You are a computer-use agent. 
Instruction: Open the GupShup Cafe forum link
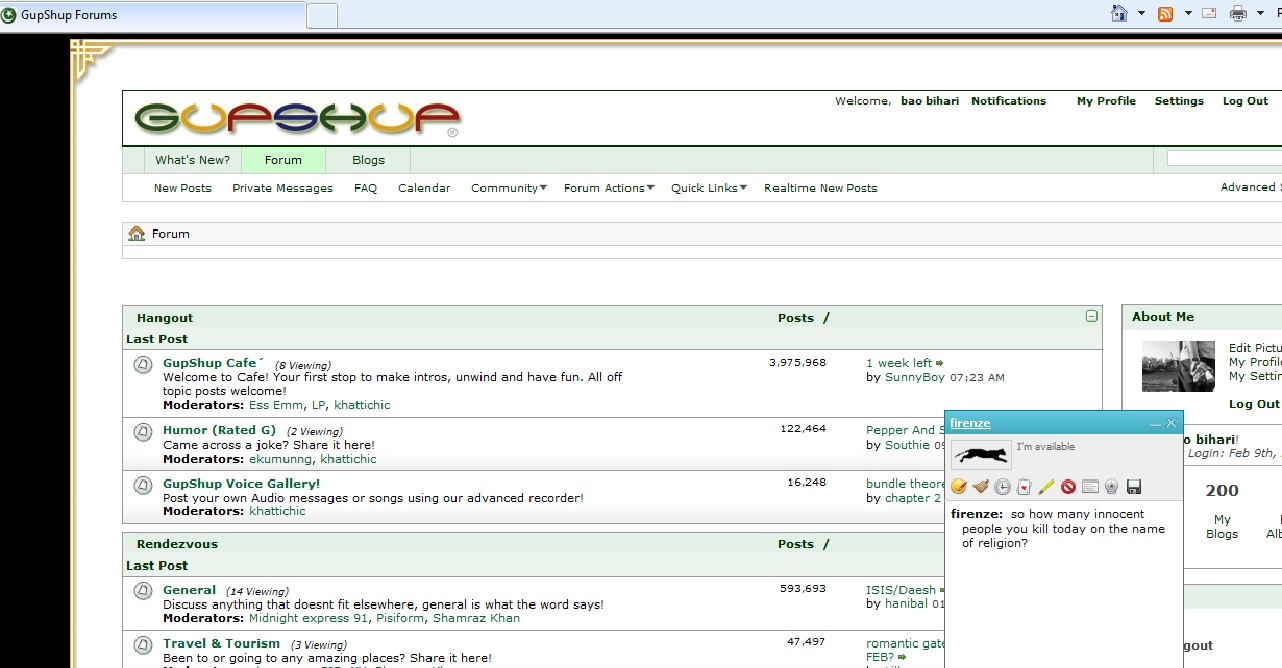click(210, 363)
